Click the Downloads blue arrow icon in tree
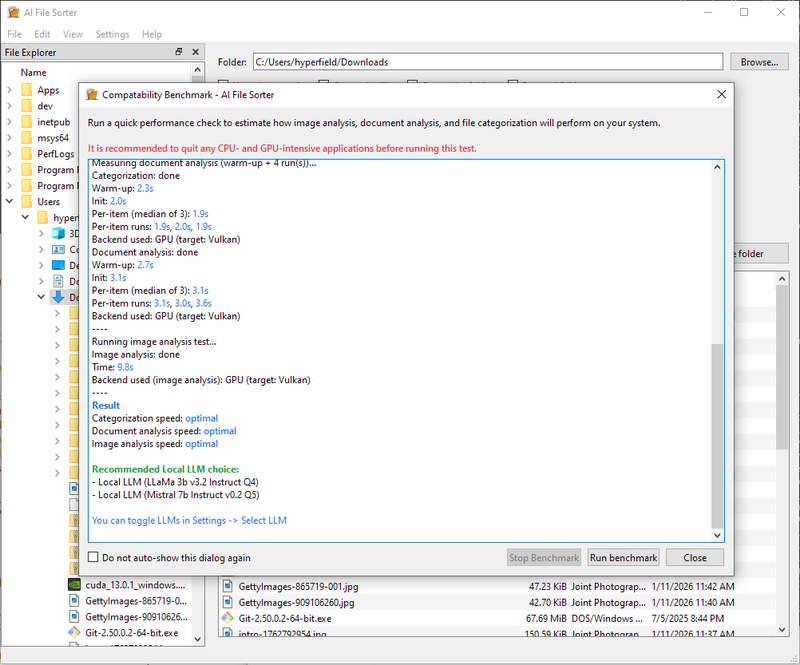The image size is (800, 665). coord(59,297)
